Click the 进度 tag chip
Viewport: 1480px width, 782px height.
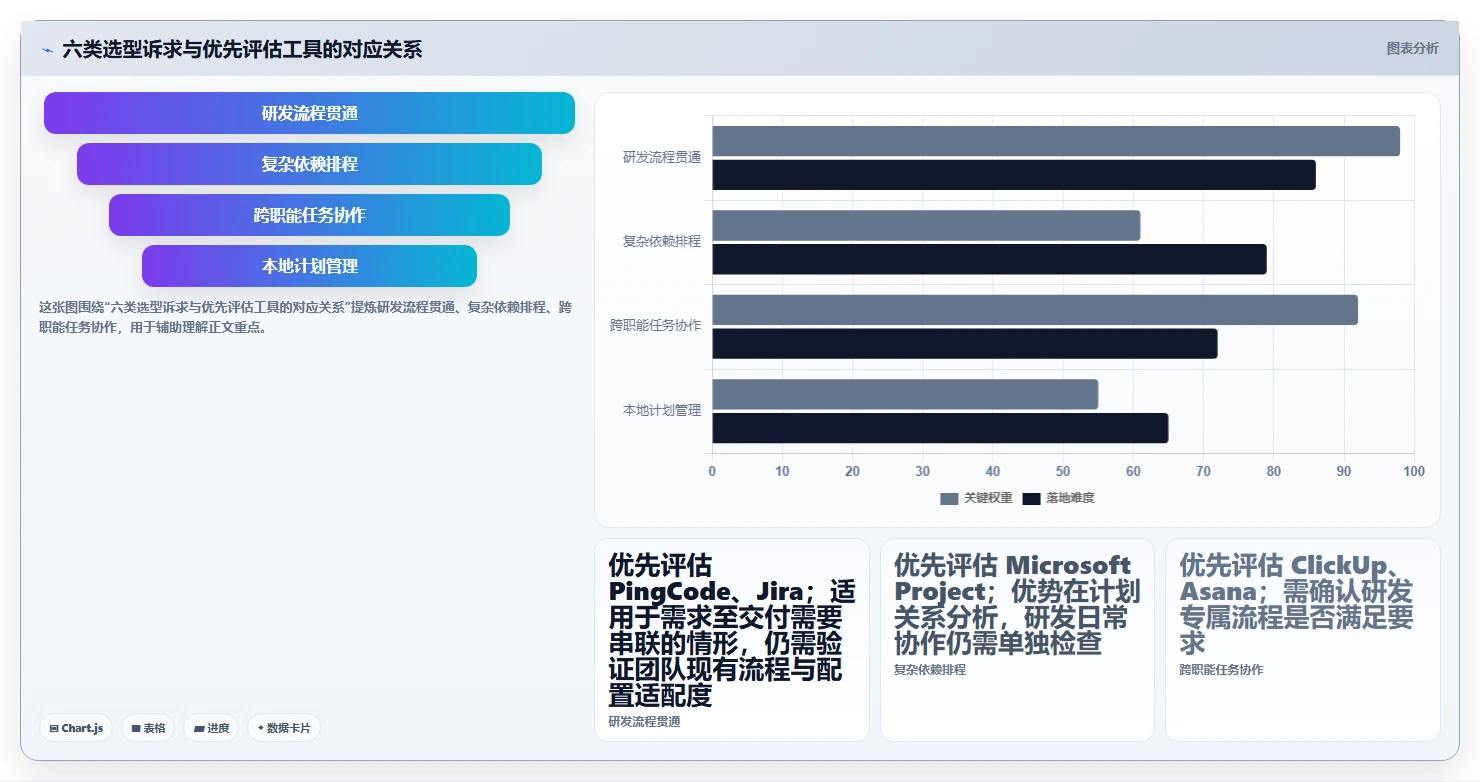coord(211,728)
